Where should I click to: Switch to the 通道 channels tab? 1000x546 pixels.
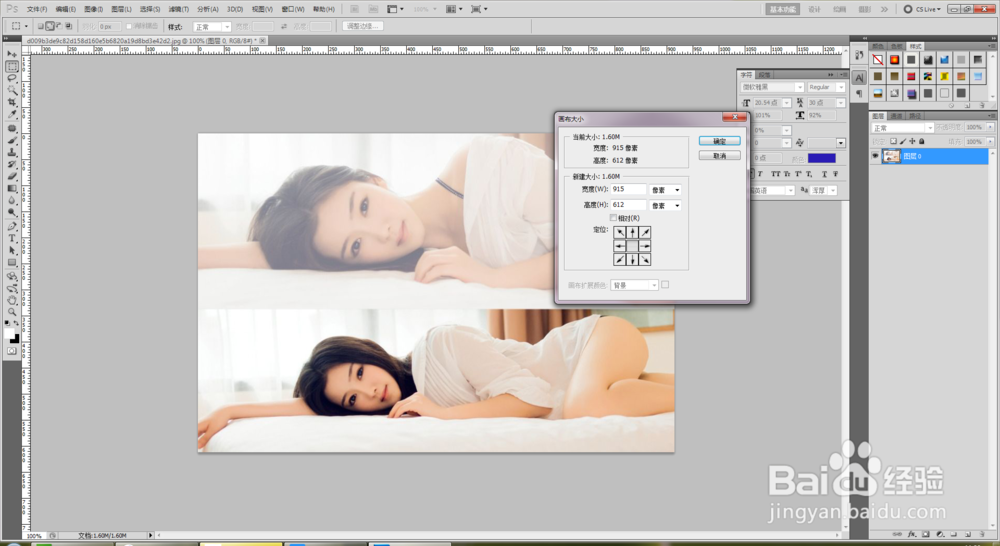(x=897, y=115)
